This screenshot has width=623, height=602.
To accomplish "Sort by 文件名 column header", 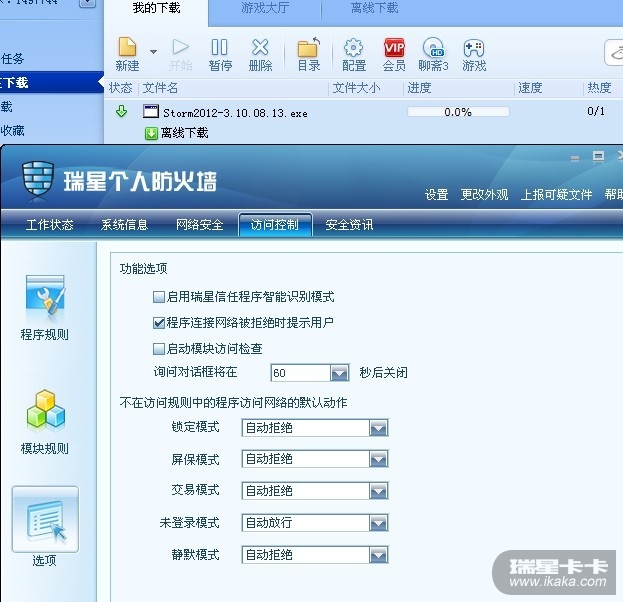I will click(160, 88).
